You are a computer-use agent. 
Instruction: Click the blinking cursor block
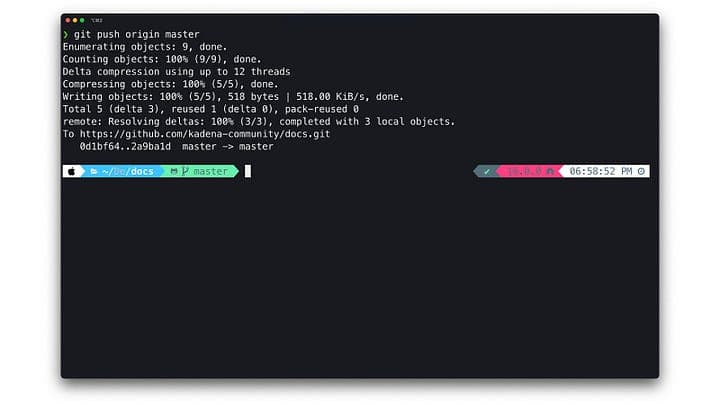coord(248,171)
